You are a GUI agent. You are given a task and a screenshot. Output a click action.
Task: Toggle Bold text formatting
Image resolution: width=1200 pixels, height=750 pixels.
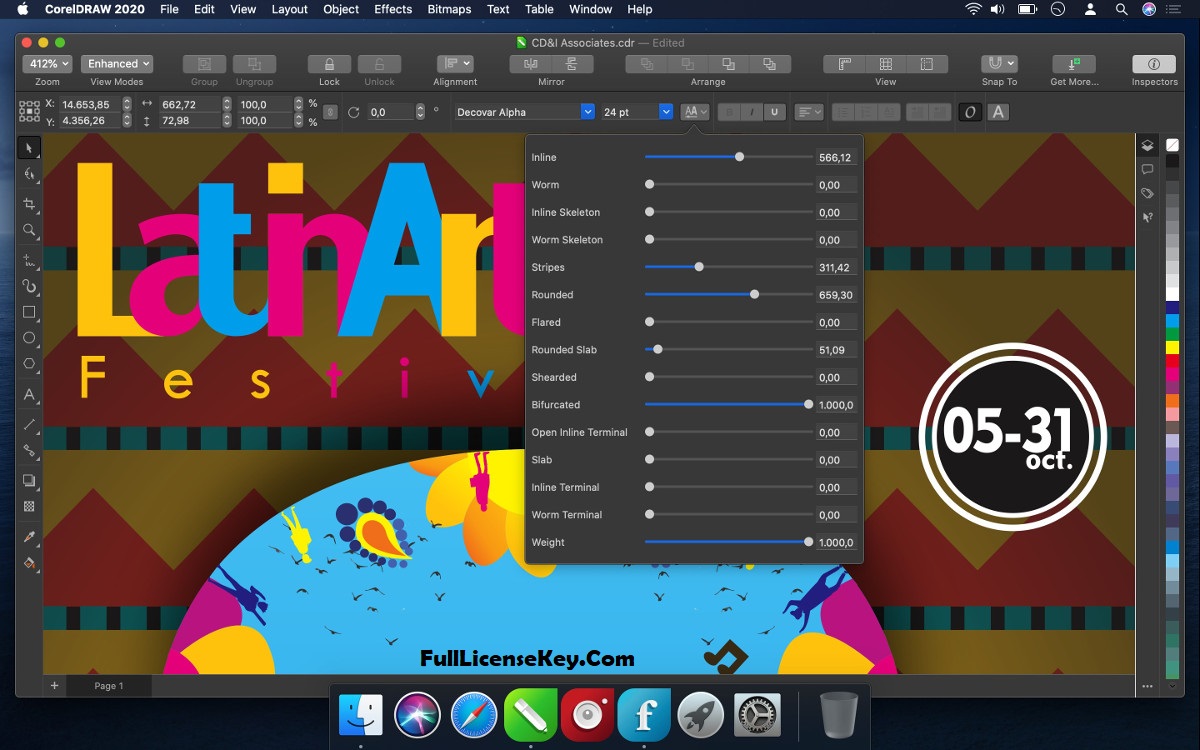tap(730, 112)
